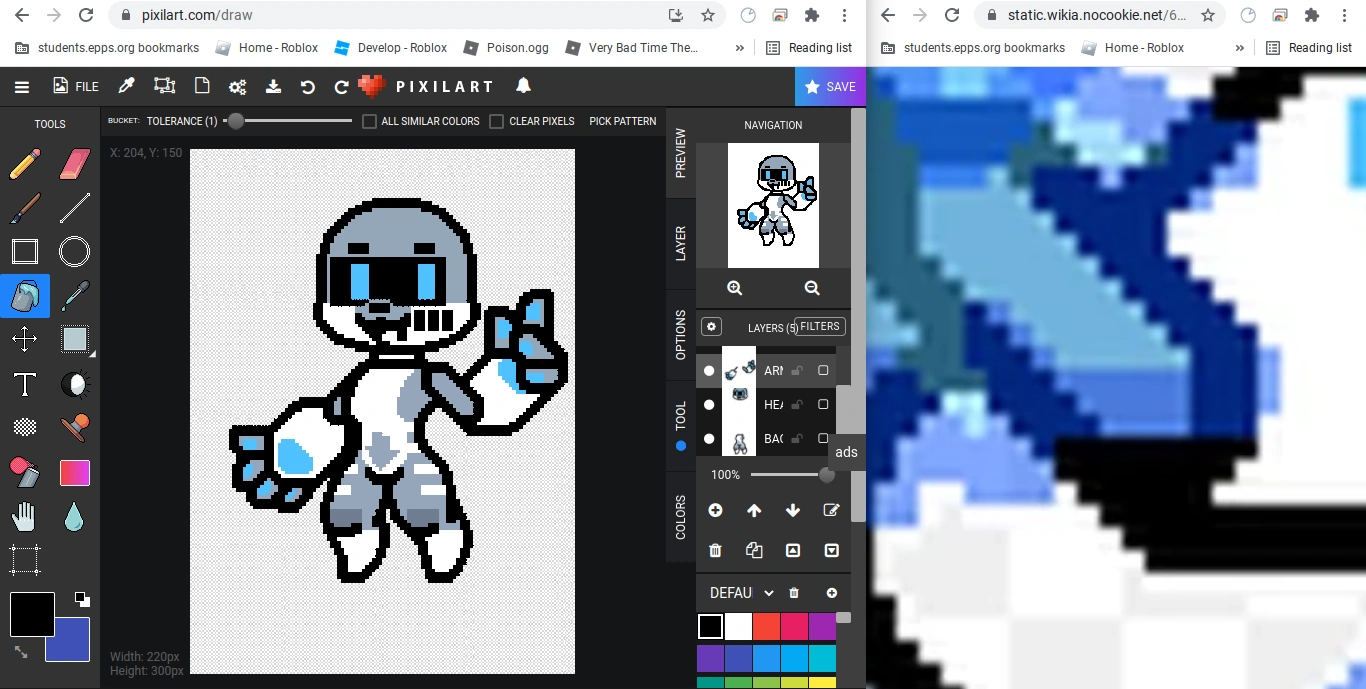Screen dimensions: 1366x689
Task: Open the notifications bell
Action: (x=523, y=86)
